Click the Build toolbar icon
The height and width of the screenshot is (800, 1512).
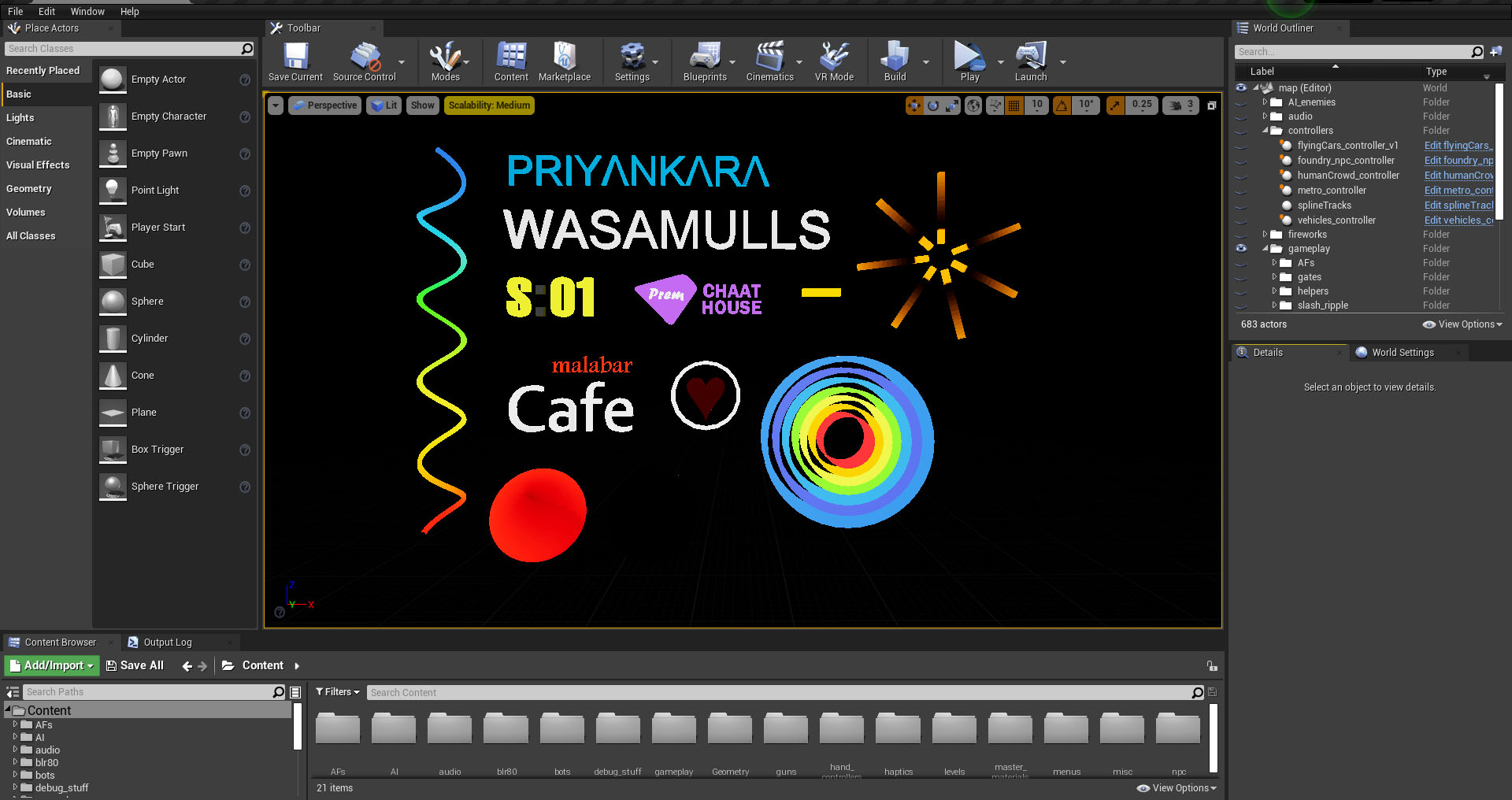coord(895,61)
